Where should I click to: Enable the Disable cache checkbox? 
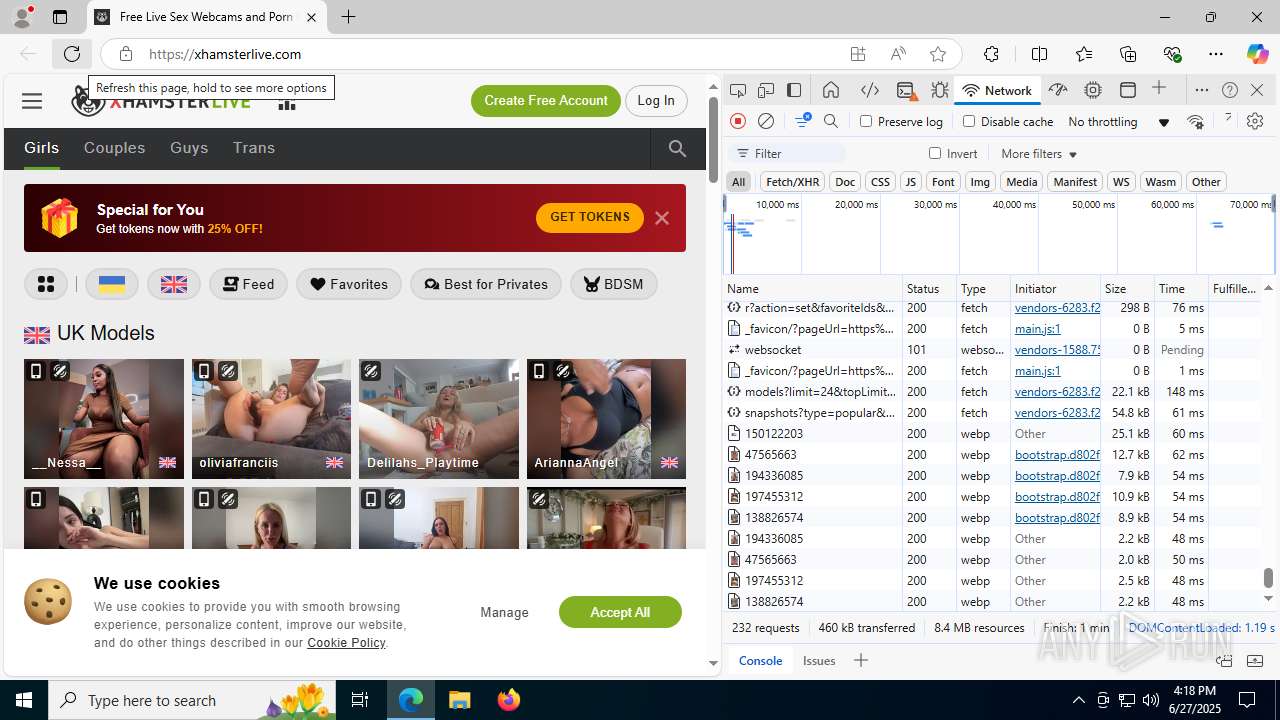[968, 121]
